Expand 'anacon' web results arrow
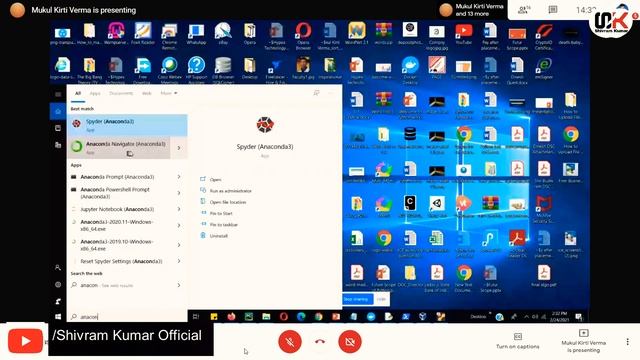640x360 pixels. pos(179,285)
